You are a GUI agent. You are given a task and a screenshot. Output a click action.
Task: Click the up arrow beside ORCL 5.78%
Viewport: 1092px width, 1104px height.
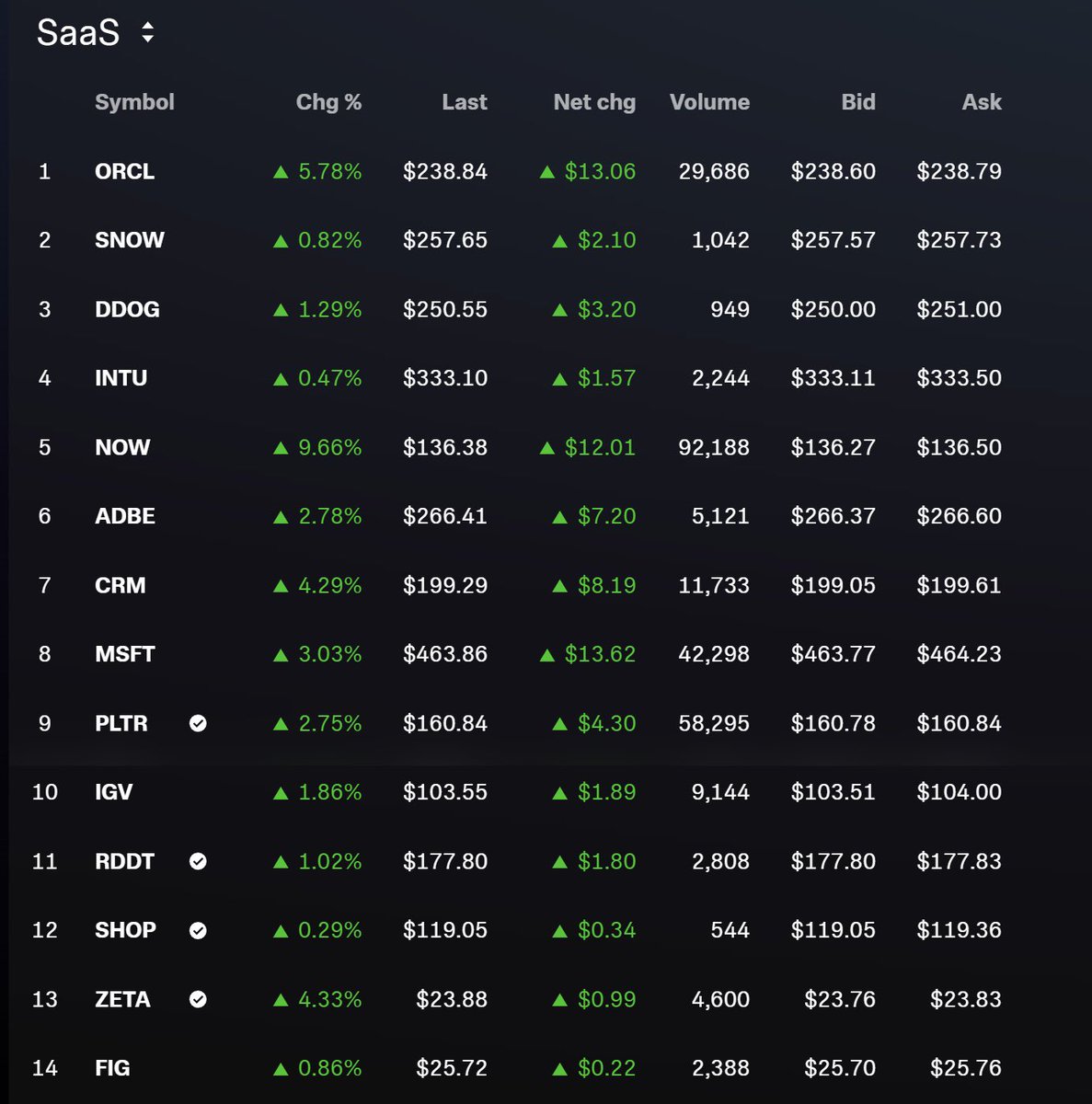coord(282,172)
